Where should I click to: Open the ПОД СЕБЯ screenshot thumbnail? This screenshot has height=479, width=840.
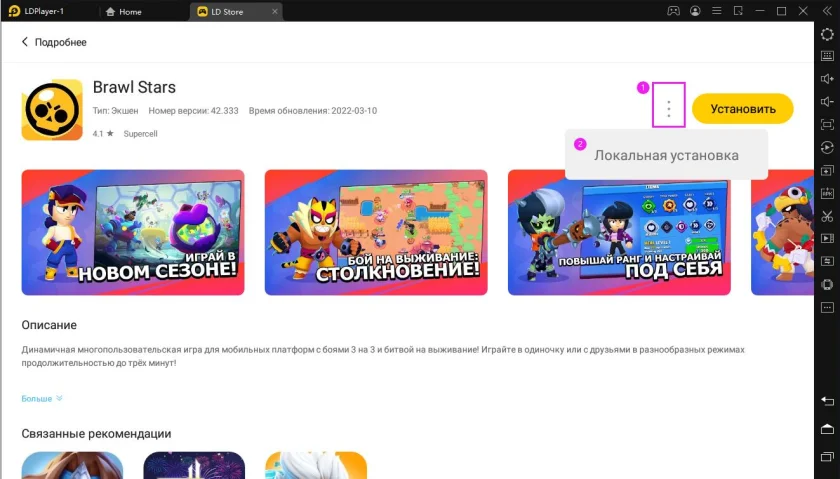(x=619, y=233)
